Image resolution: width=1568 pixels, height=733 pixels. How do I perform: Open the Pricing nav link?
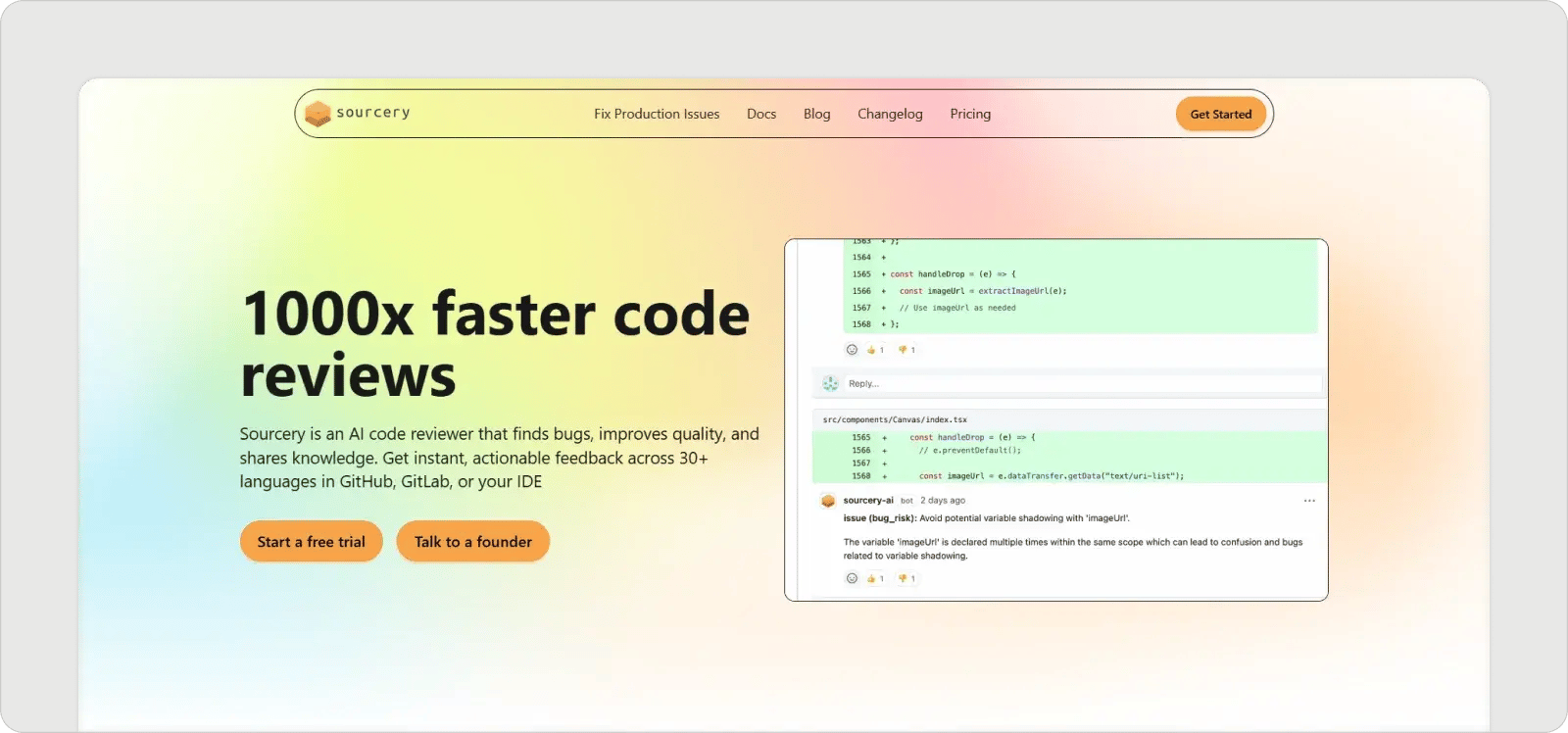click(970, 114)
